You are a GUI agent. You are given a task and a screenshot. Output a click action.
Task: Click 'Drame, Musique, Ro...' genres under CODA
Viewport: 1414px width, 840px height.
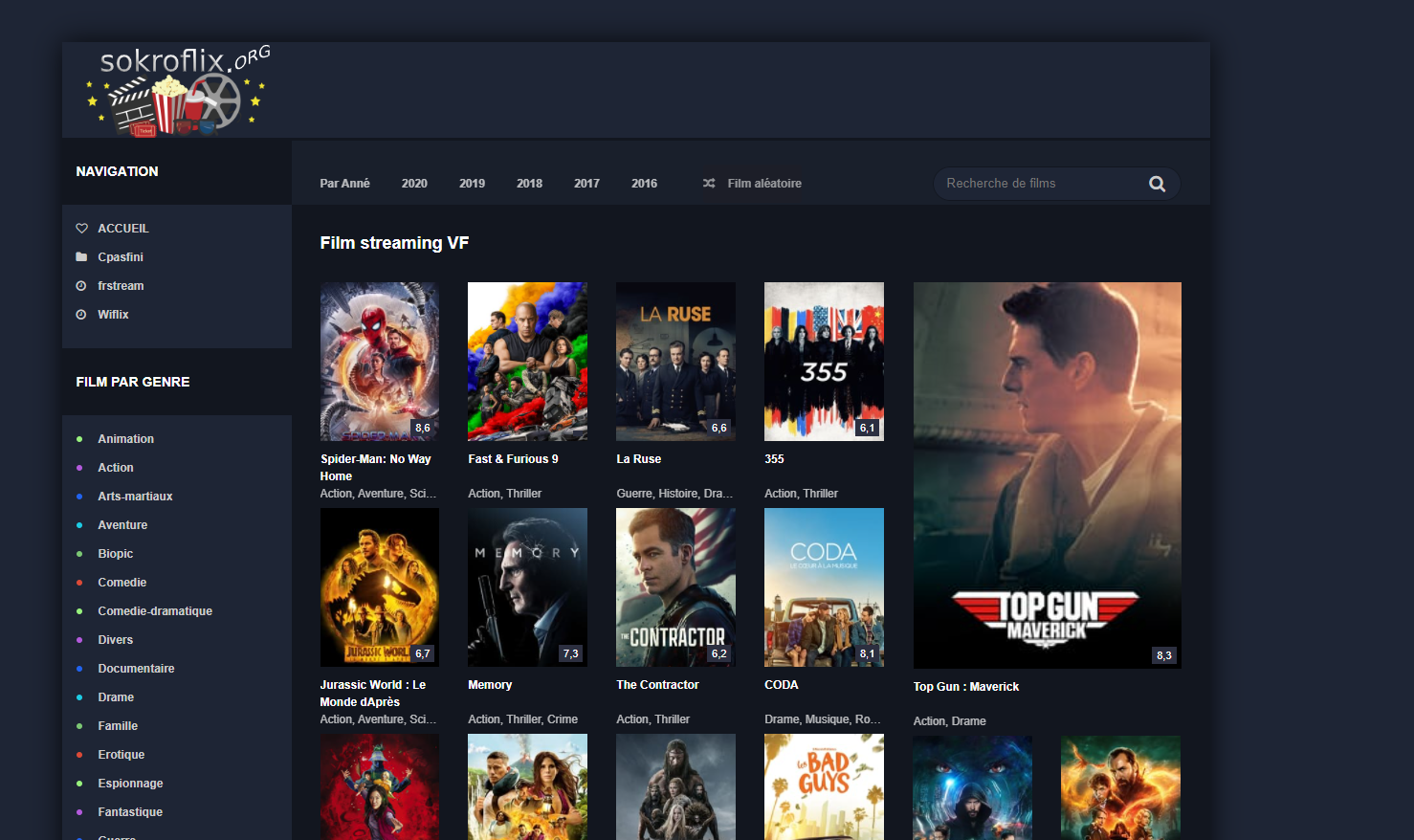[823, 719]
